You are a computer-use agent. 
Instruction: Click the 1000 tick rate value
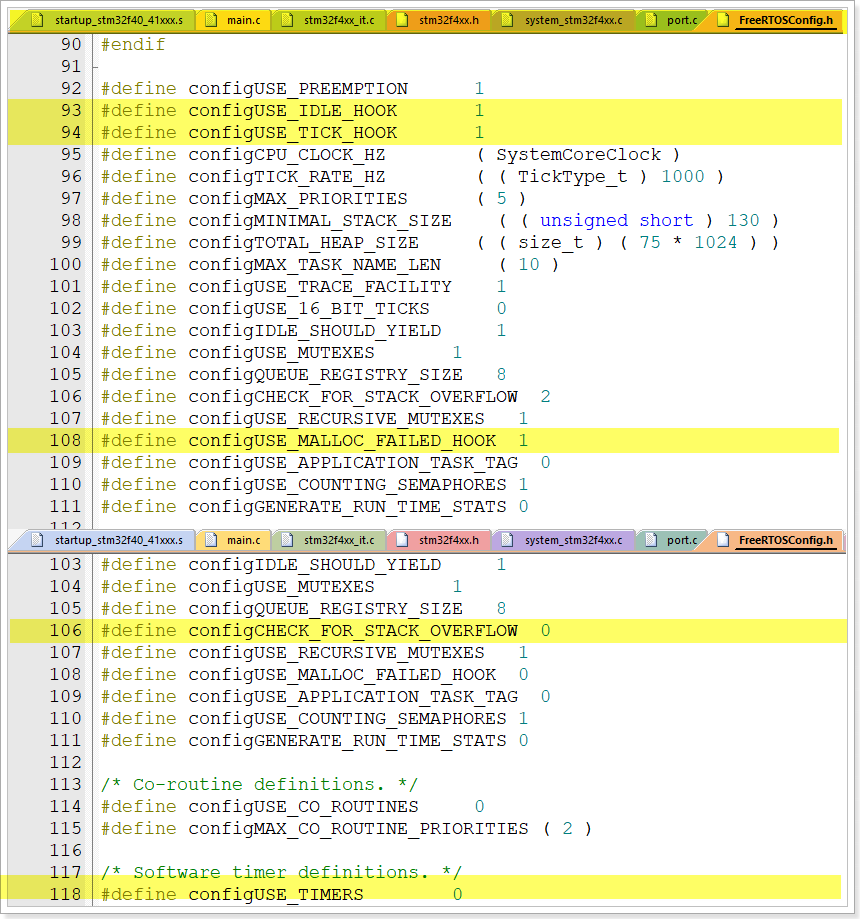point(683,176)
